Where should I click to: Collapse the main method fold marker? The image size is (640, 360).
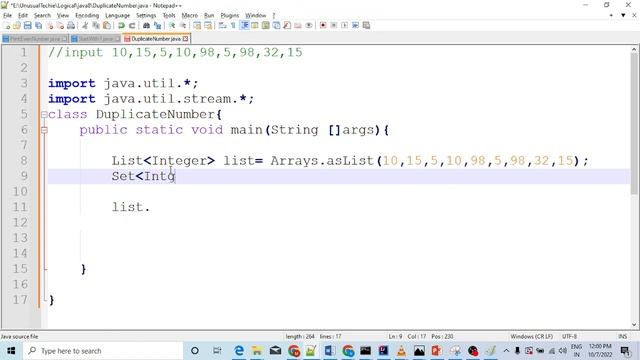[x=44, y=130]
